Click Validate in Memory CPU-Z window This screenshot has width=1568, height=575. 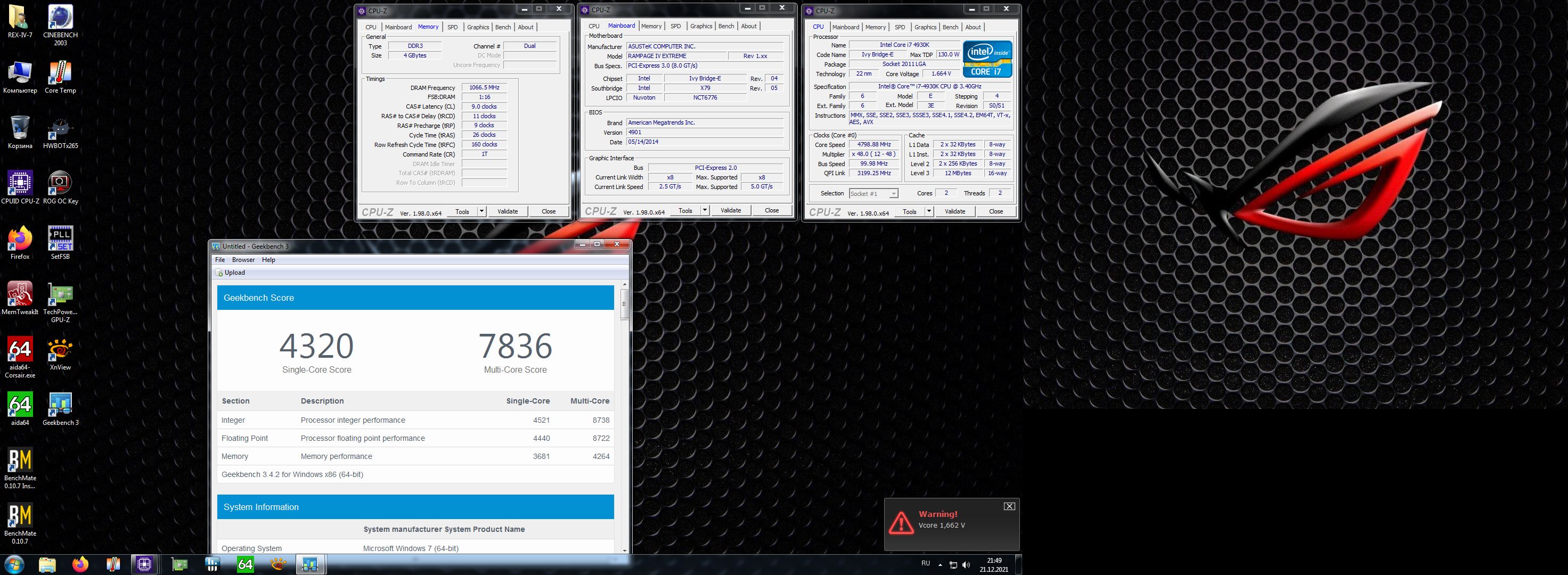click(x=508, y=211)
